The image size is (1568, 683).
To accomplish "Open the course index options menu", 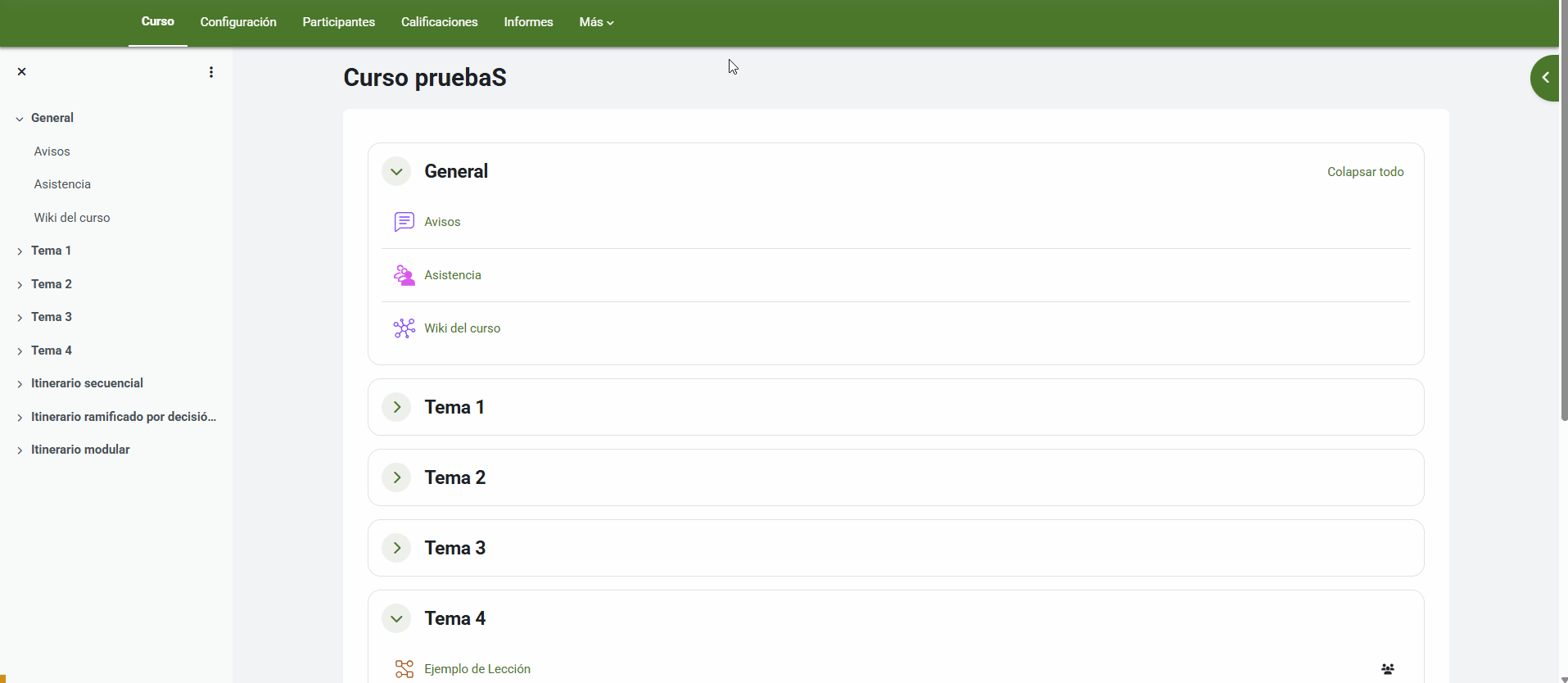I will (x=211, y=72).
